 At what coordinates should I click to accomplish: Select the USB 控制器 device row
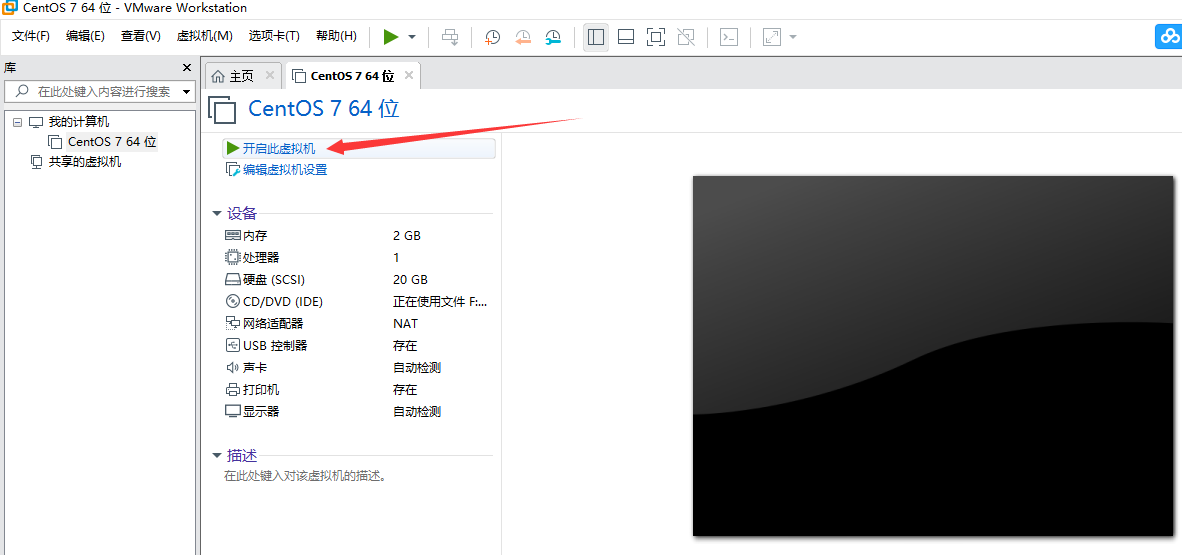click(358, 345)
